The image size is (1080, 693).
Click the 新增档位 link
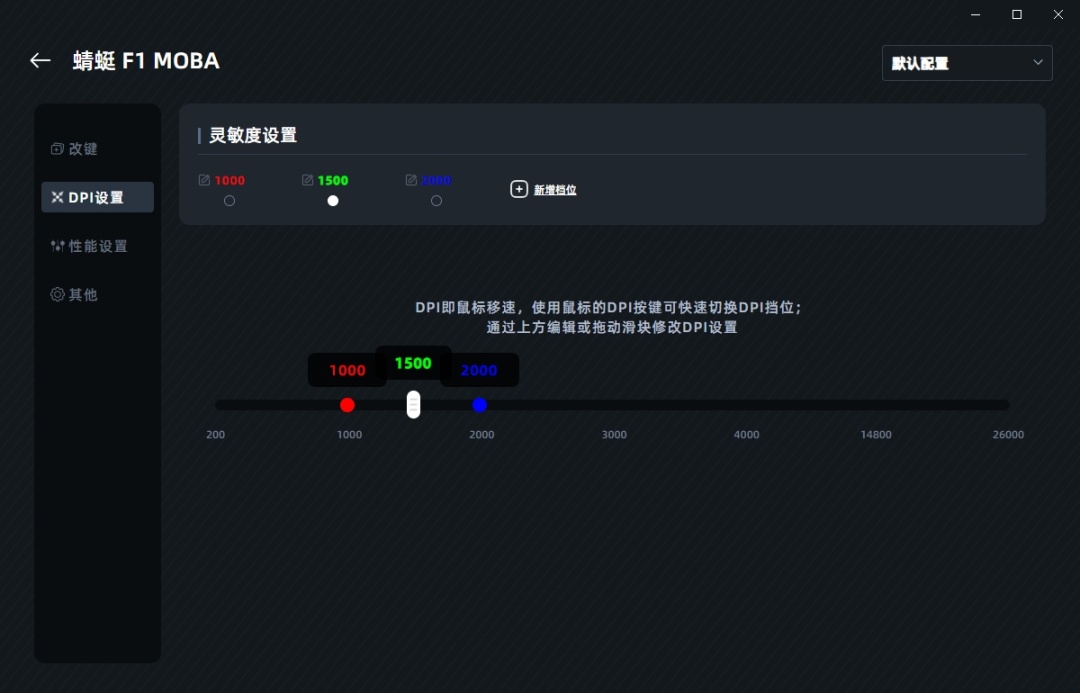[555, 190]
